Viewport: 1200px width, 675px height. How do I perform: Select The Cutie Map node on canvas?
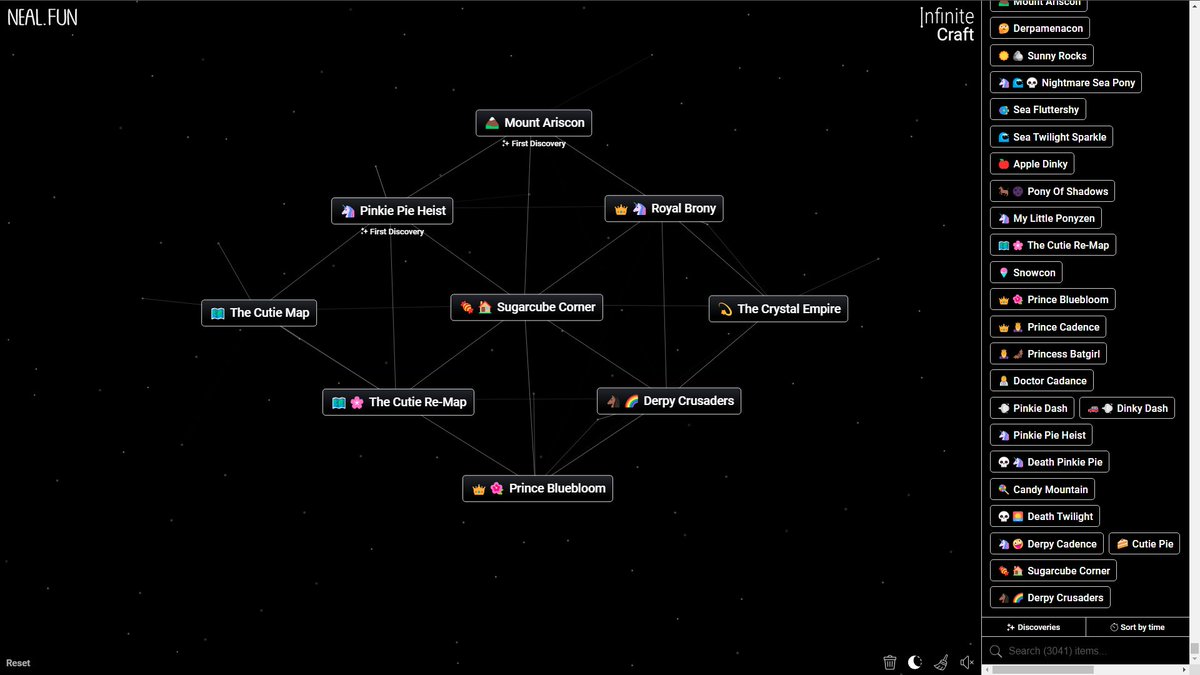click(x=259, y=312)
